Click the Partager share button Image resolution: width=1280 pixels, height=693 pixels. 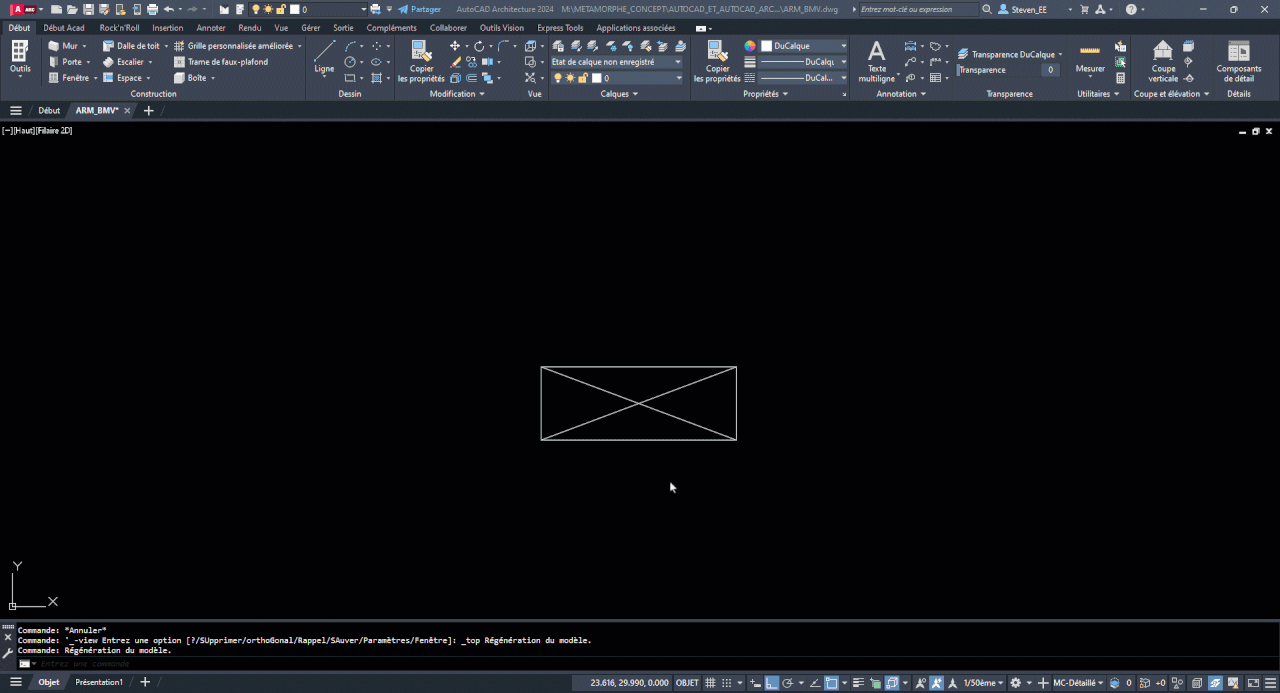click(420, 9)
